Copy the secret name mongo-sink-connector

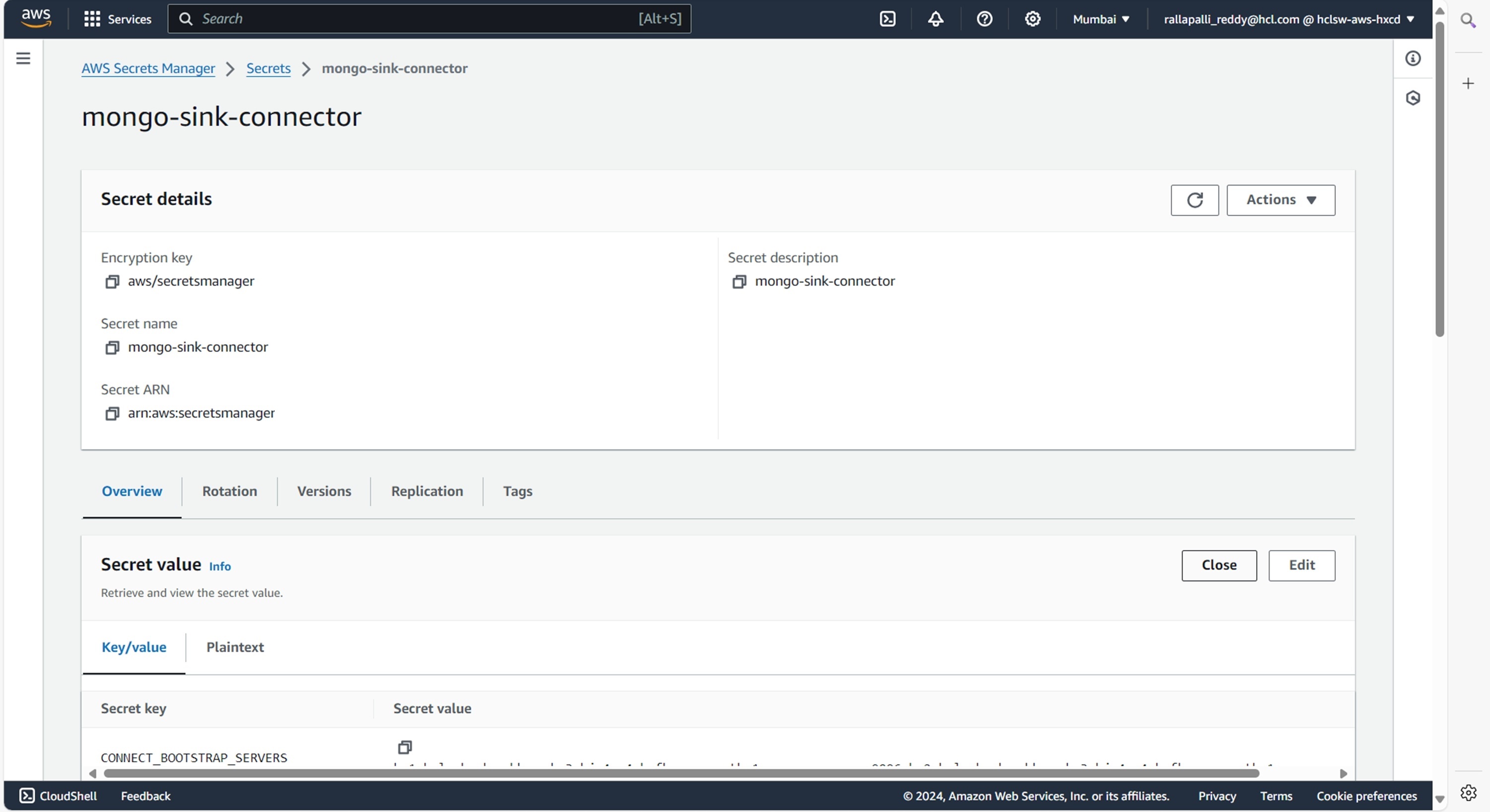pos(112,348)
